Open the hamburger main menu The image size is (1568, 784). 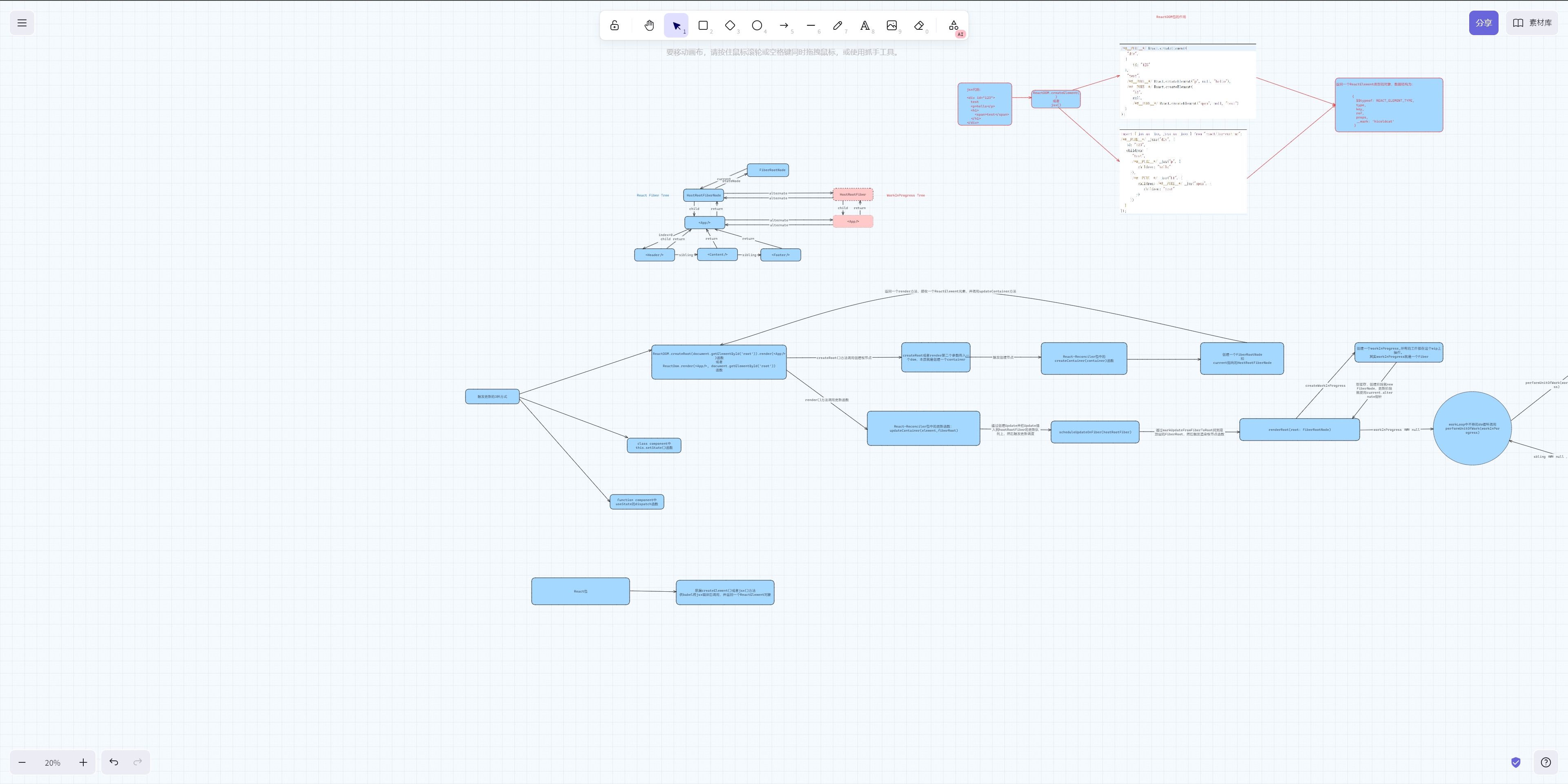coord(22,23)
